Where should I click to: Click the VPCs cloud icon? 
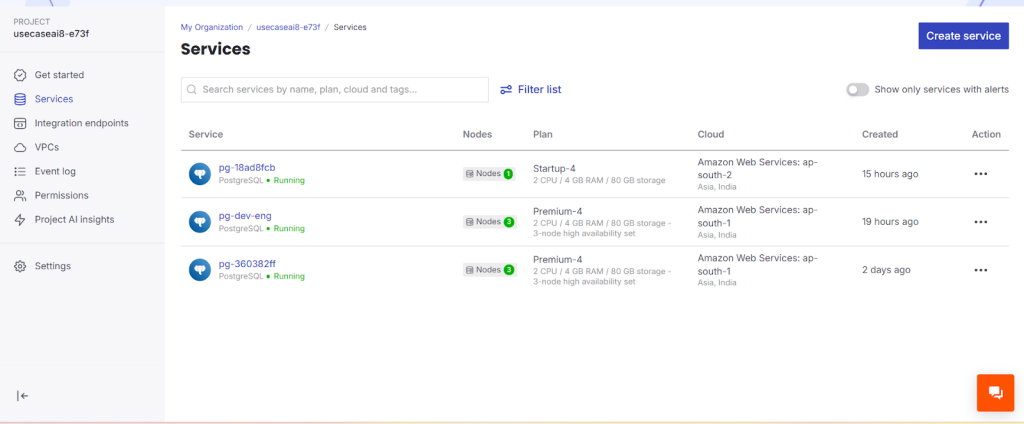click(x=20, y=147)
